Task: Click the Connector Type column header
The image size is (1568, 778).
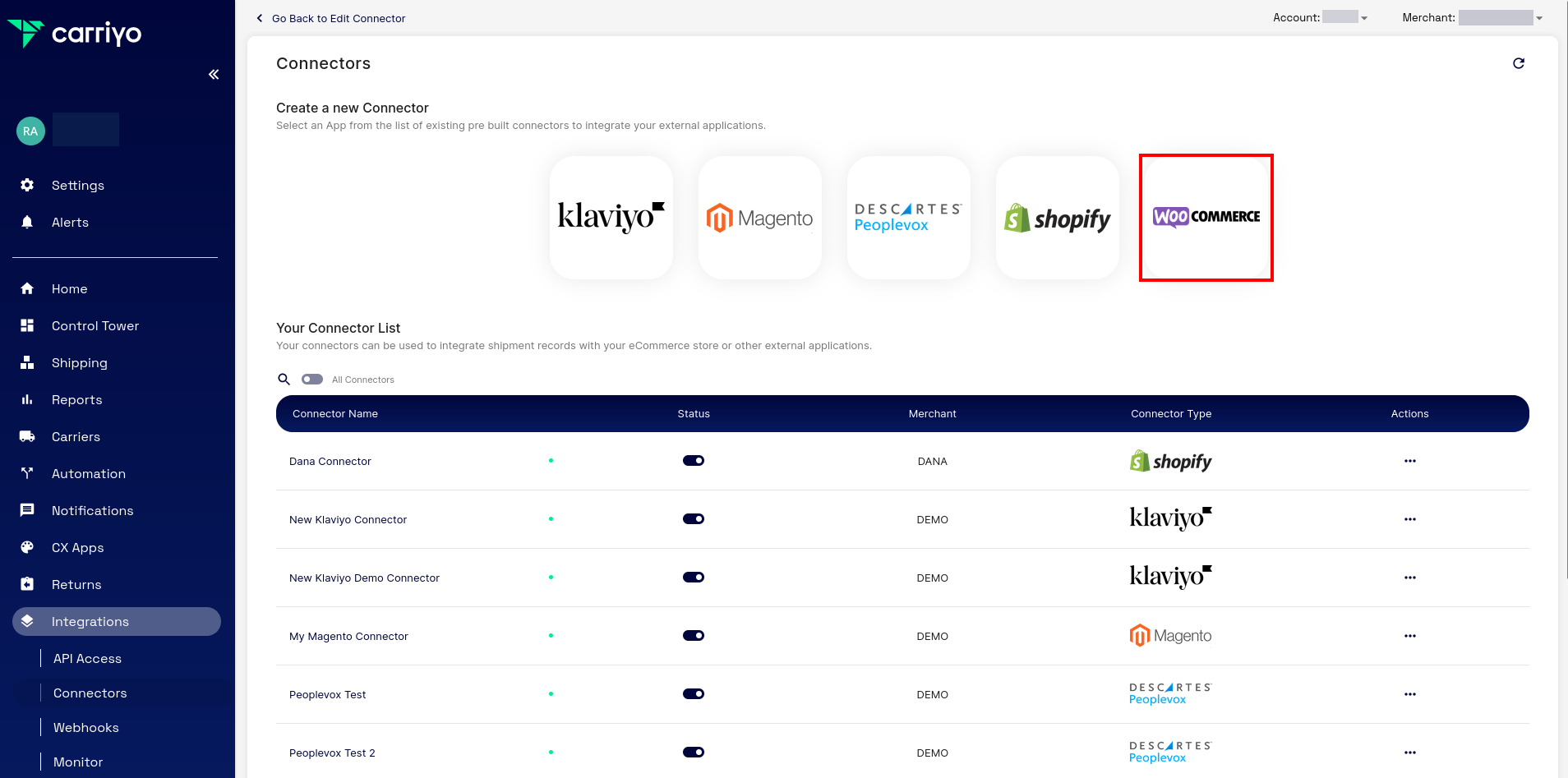Action: point(1171,413)
